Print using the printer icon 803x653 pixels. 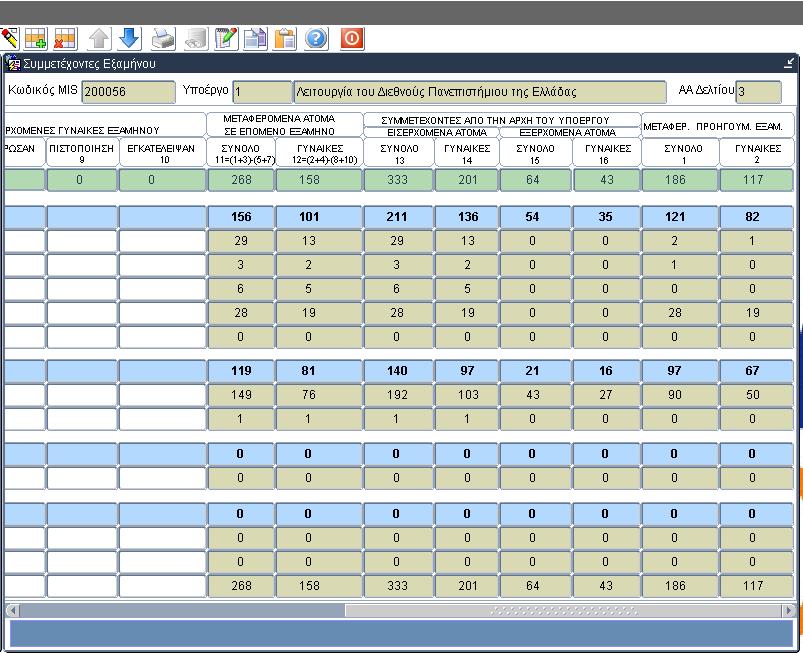point(163,38)
